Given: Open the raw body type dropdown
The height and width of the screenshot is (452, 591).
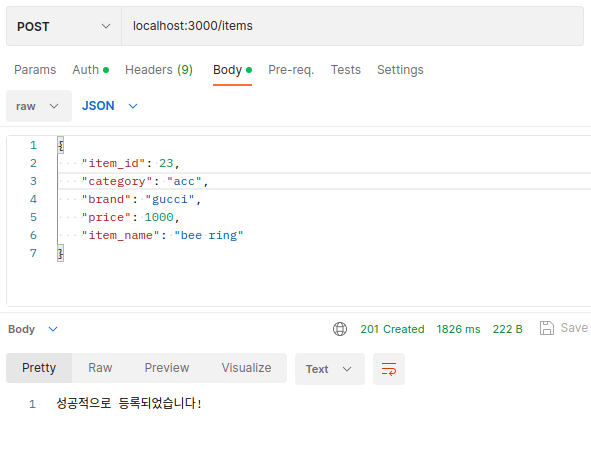Looking at the screenshot, I should coord(39,106).
